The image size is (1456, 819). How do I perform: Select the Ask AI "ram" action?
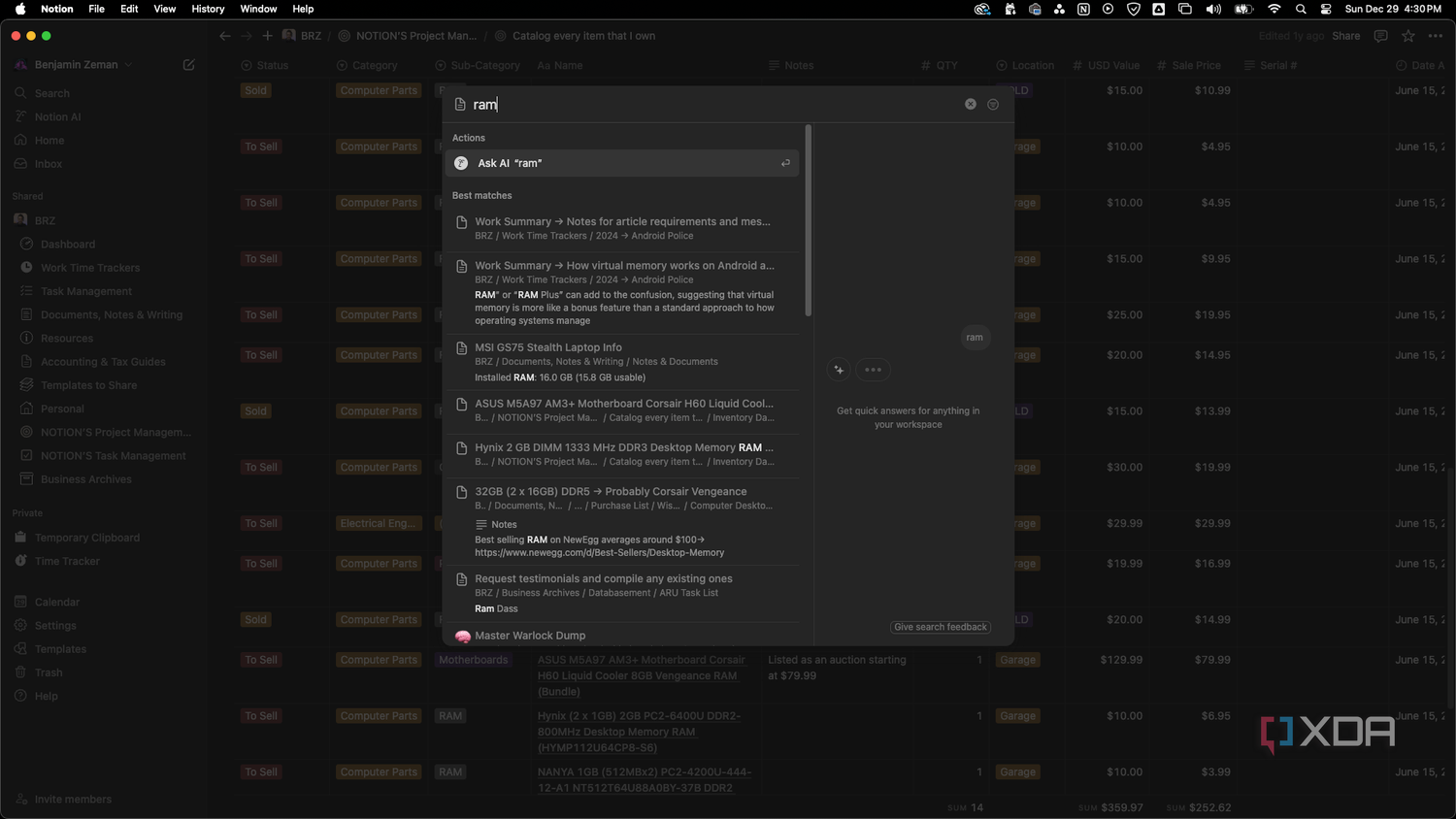pos(621,163)
